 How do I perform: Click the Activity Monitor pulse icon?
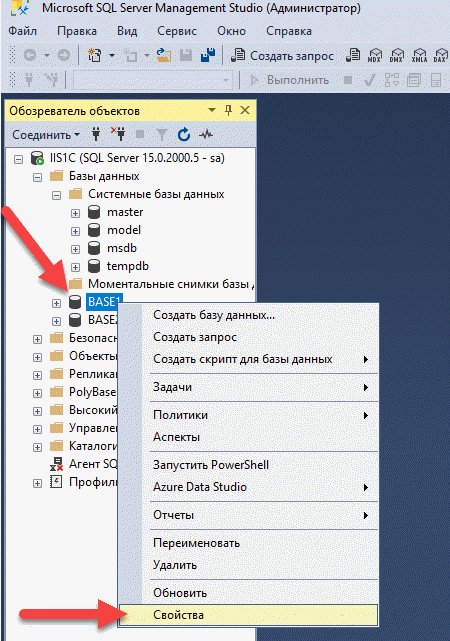click(x=206, y=134)
